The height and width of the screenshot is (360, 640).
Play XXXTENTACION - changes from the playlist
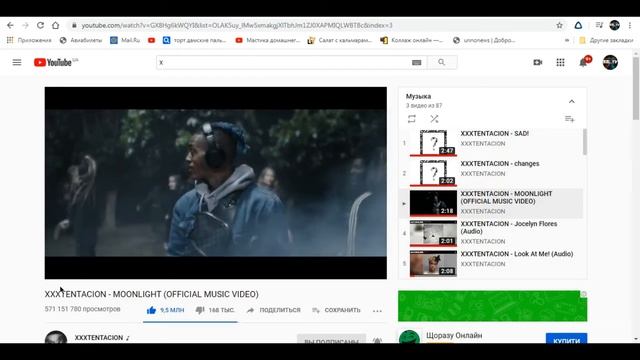491,173
